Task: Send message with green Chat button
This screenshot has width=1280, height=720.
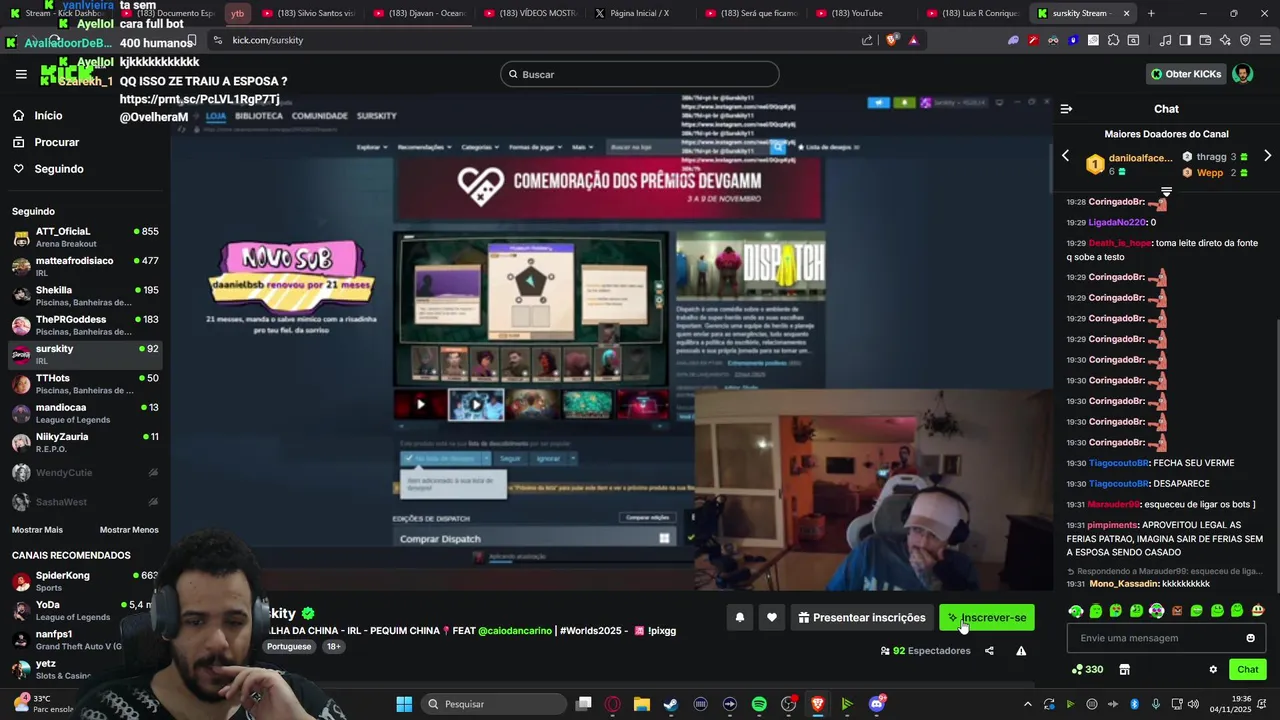Action: [x=1248, y=669]
